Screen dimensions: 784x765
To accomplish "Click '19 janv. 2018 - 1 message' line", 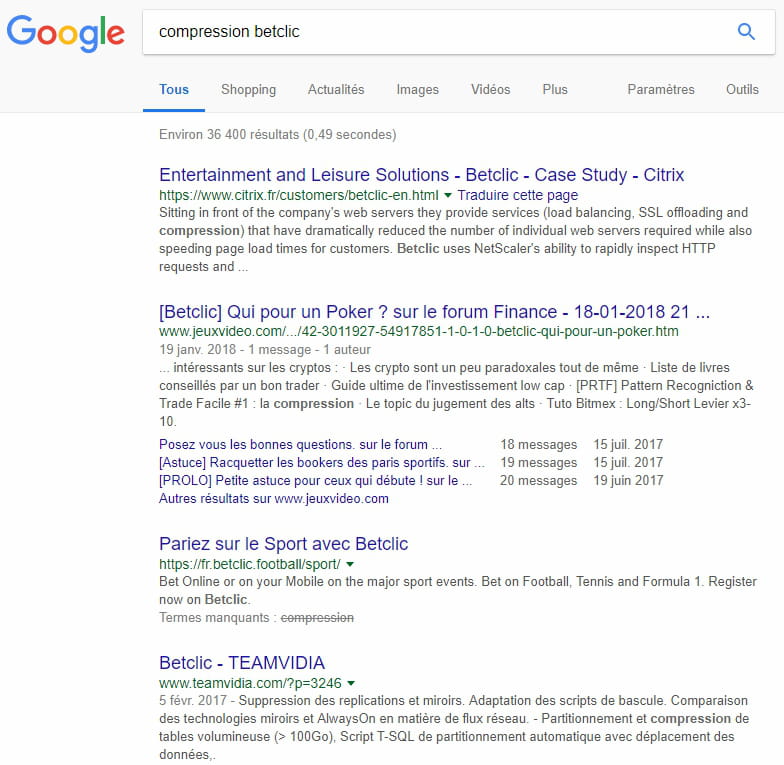I will tap(265, 350).
